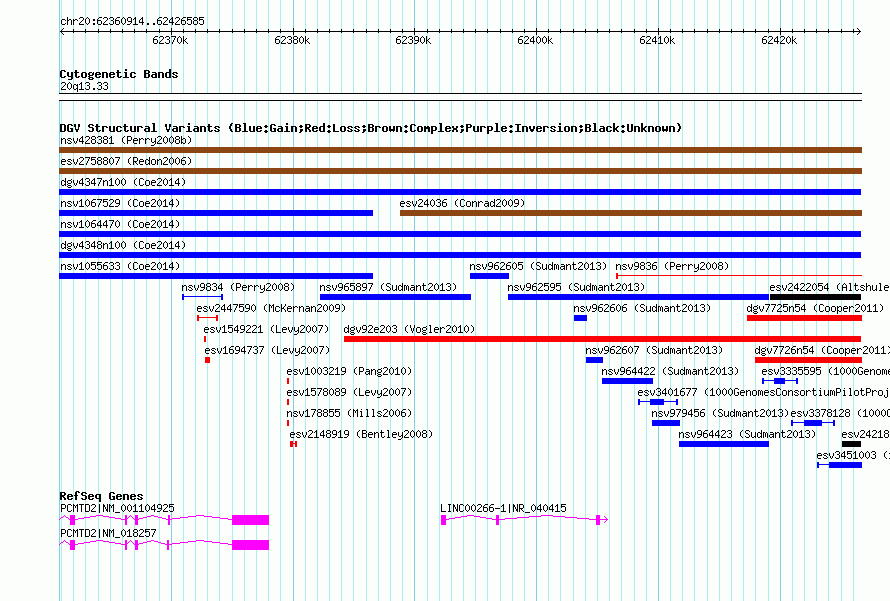
Task: Select esv3378128 variant label
Action: pyautogui.click(x=840, y=413)
